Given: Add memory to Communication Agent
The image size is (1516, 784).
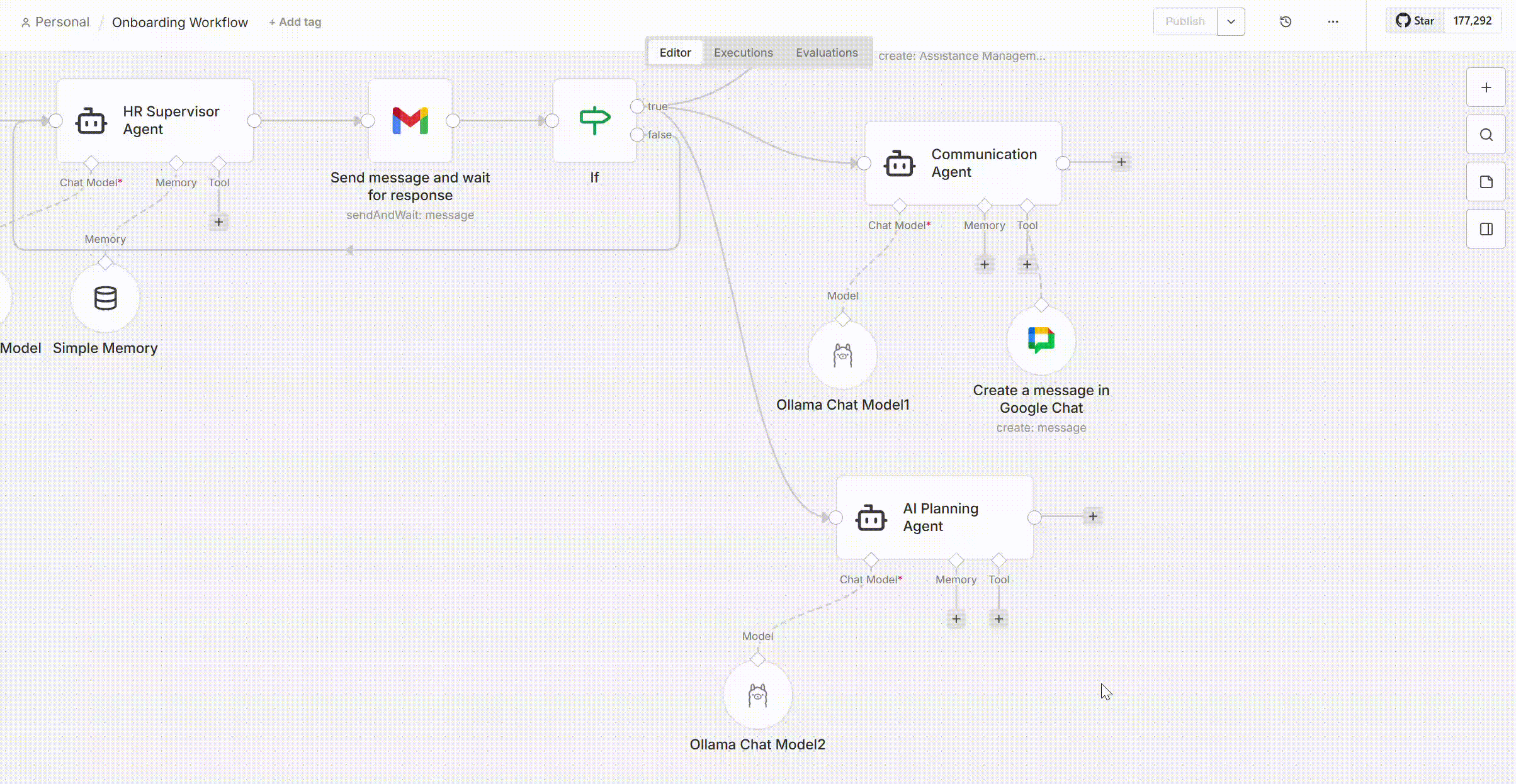Looking at the screenshot, I should pyautogui.click(x=985, y=265).
